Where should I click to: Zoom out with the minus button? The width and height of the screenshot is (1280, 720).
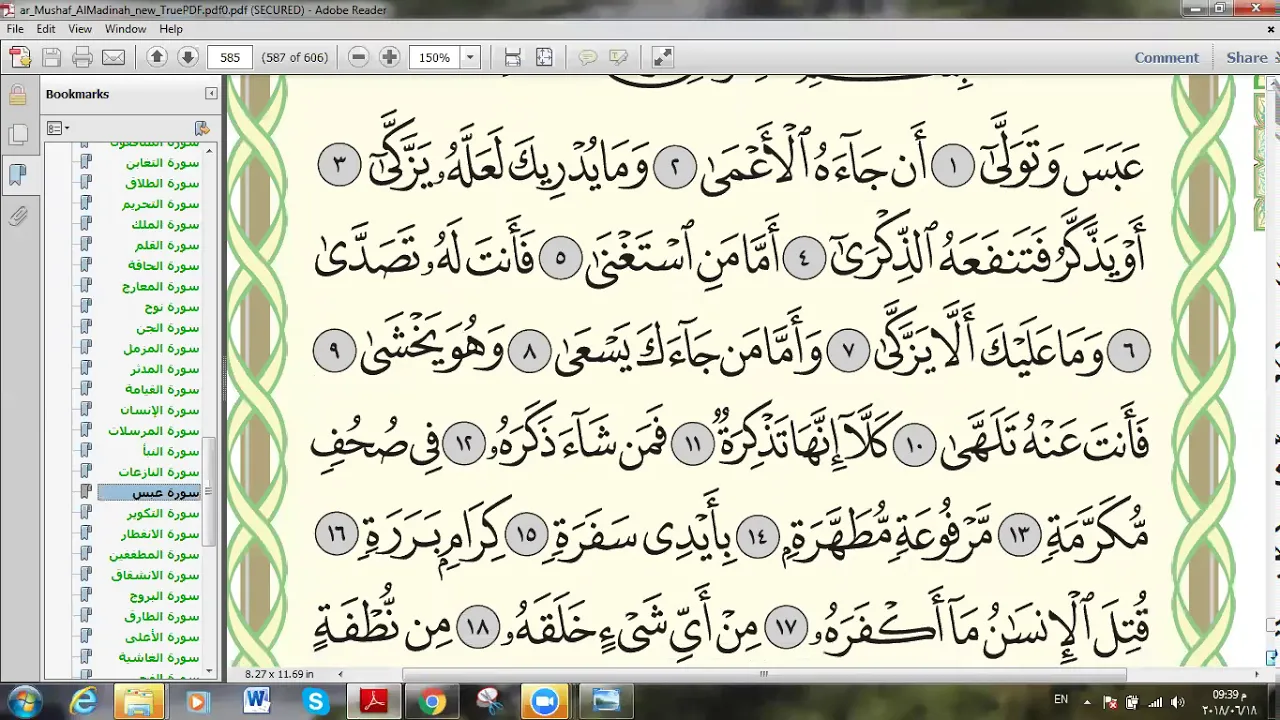[359, 57]
